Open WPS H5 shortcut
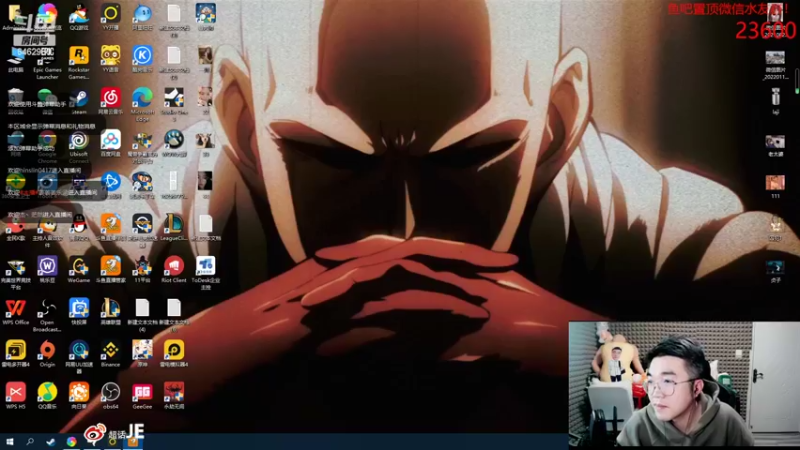Viewport: 800px width, 450px height. [x=15, y=395]
